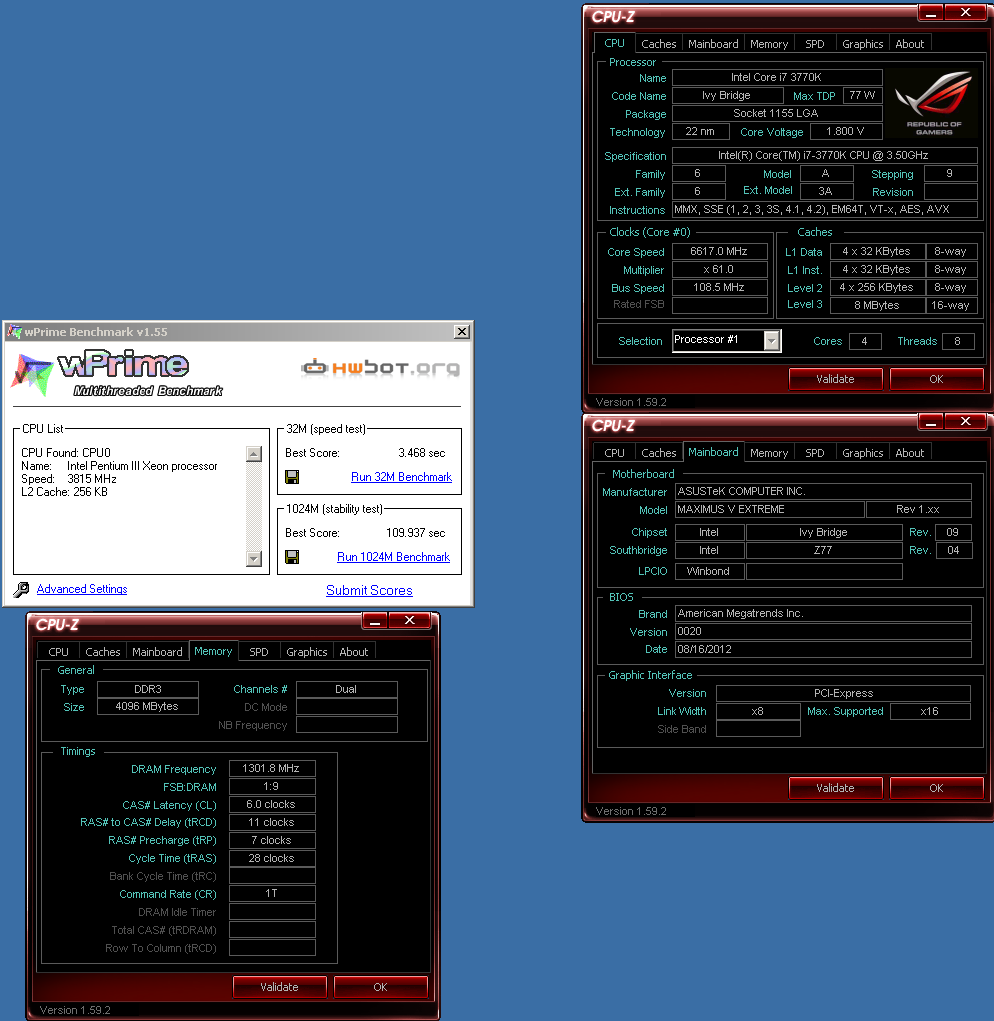This screenshot has height=1021, width=994.
Task: Click OK in the CPU-Z Memory window
Action: 380,987
